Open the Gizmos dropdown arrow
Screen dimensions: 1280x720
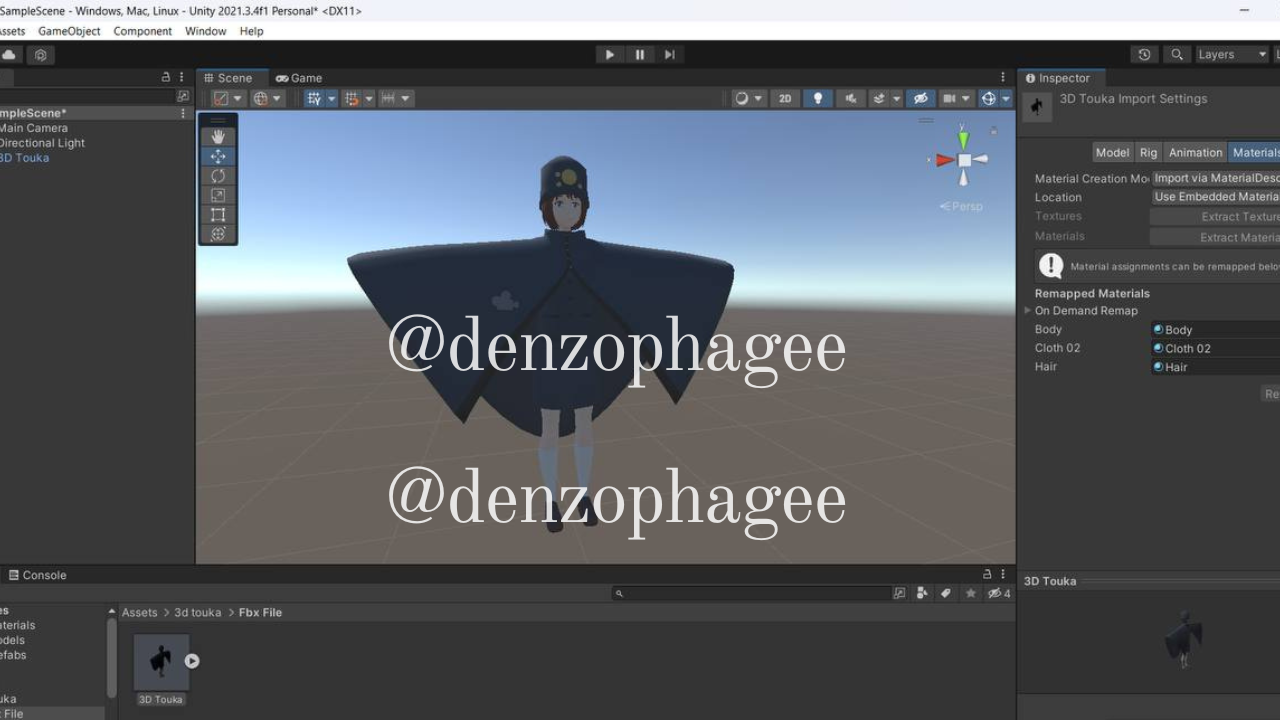point(1006,98)
